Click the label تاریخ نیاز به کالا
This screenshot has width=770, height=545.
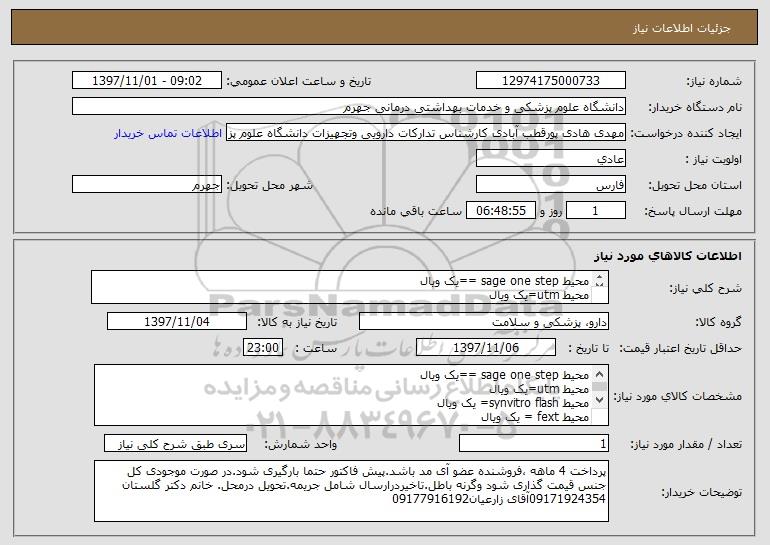point(298,322)
